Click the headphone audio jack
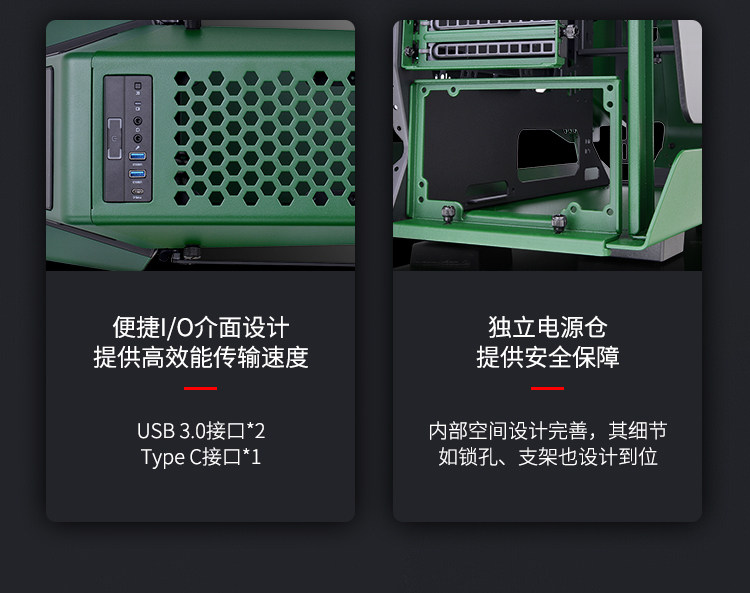Viewport: 750px width, 593px height. click(137, 121)
